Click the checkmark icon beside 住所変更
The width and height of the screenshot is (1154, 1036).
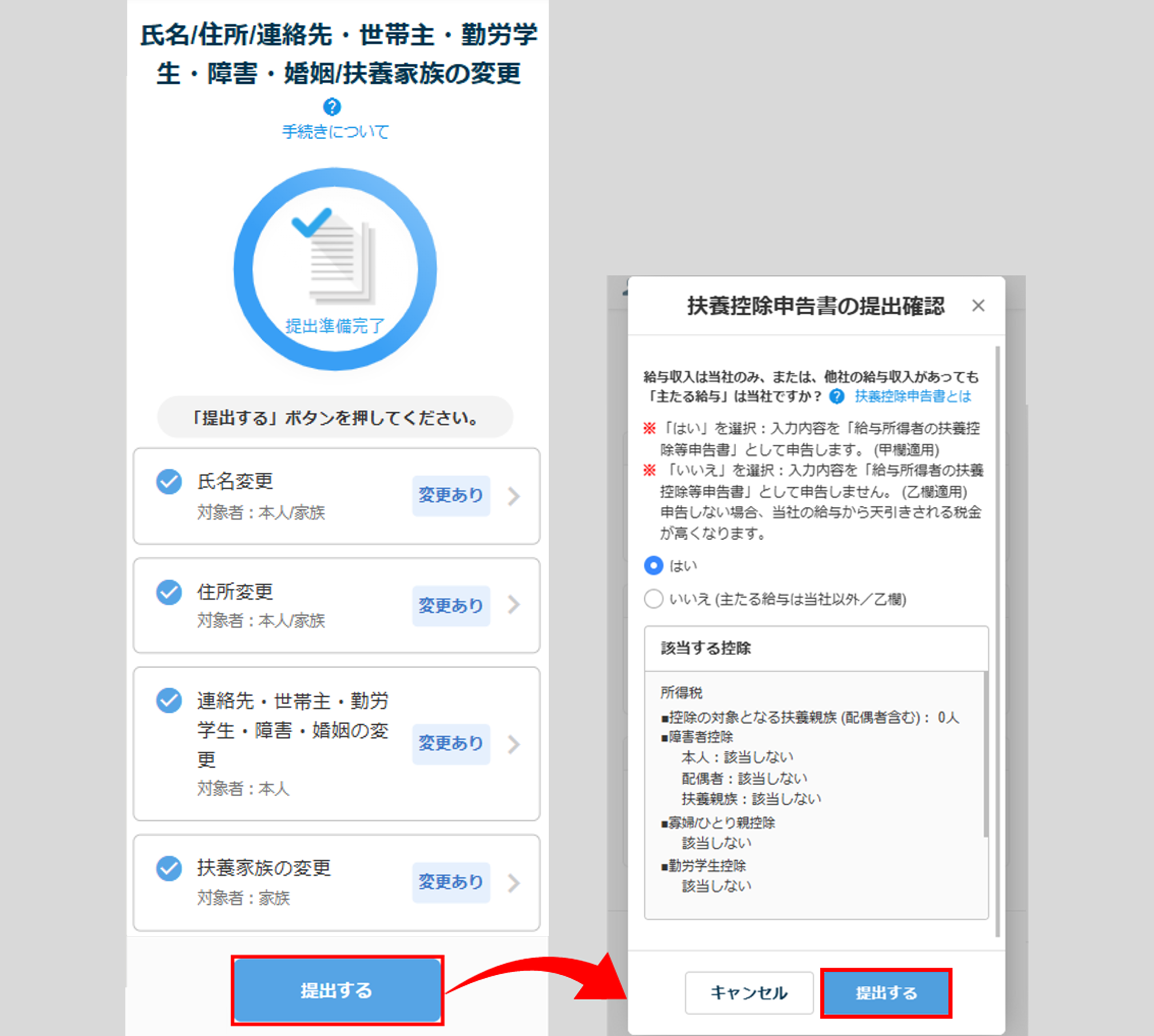pyautogui.click(x=169, y=592)
